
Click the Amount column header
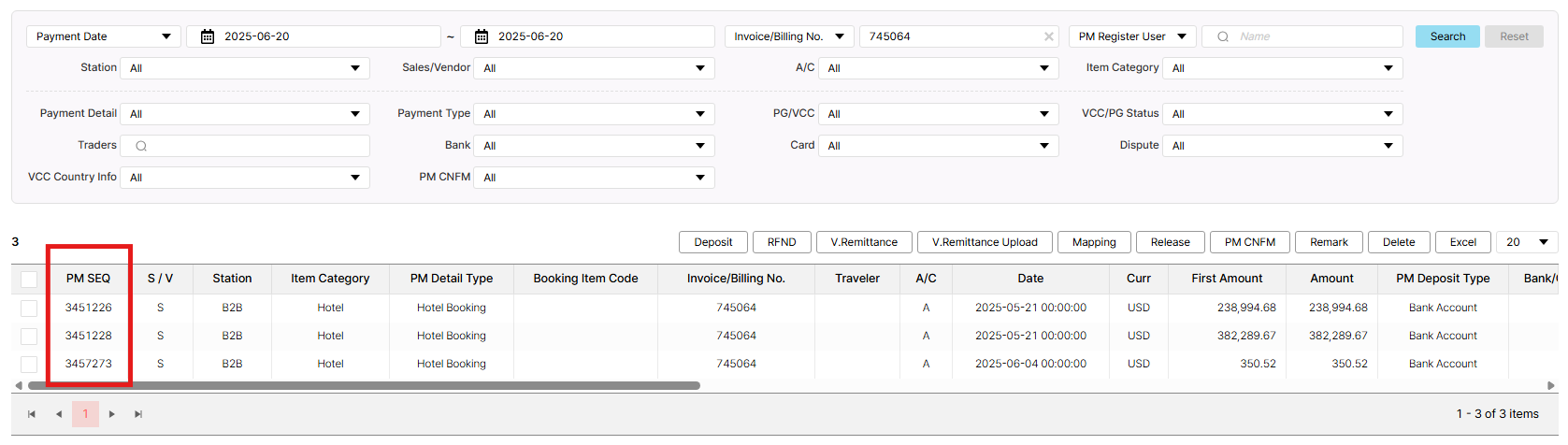pos(1331,279)
